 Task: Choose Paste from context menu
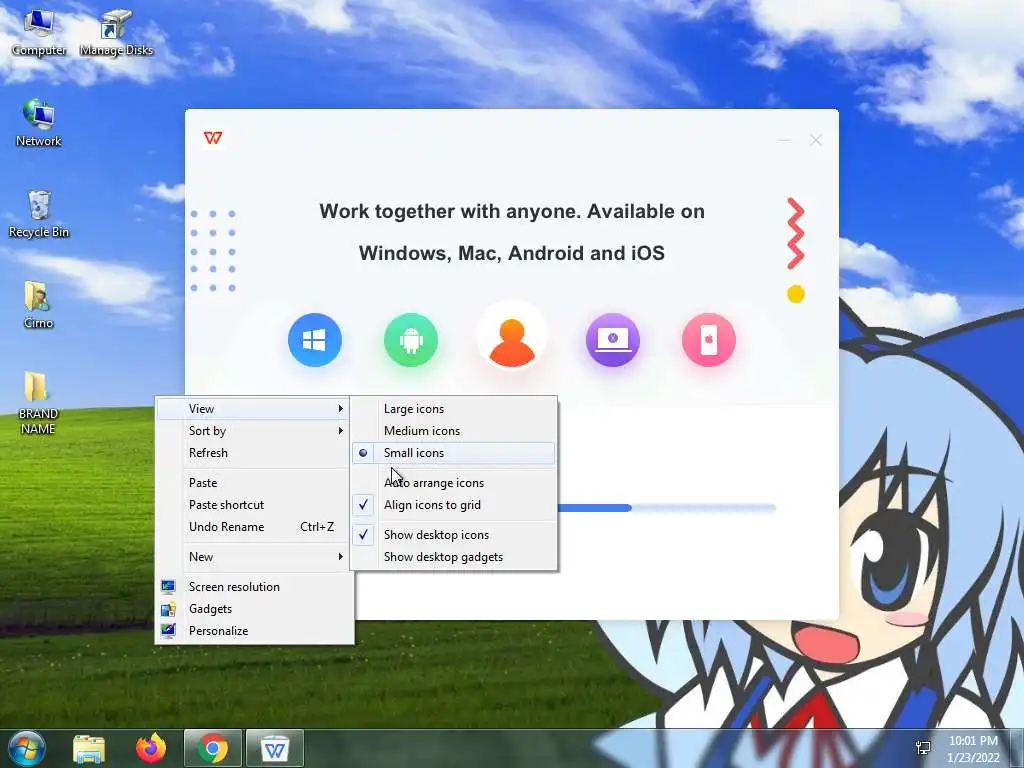[x=253, y=483]
